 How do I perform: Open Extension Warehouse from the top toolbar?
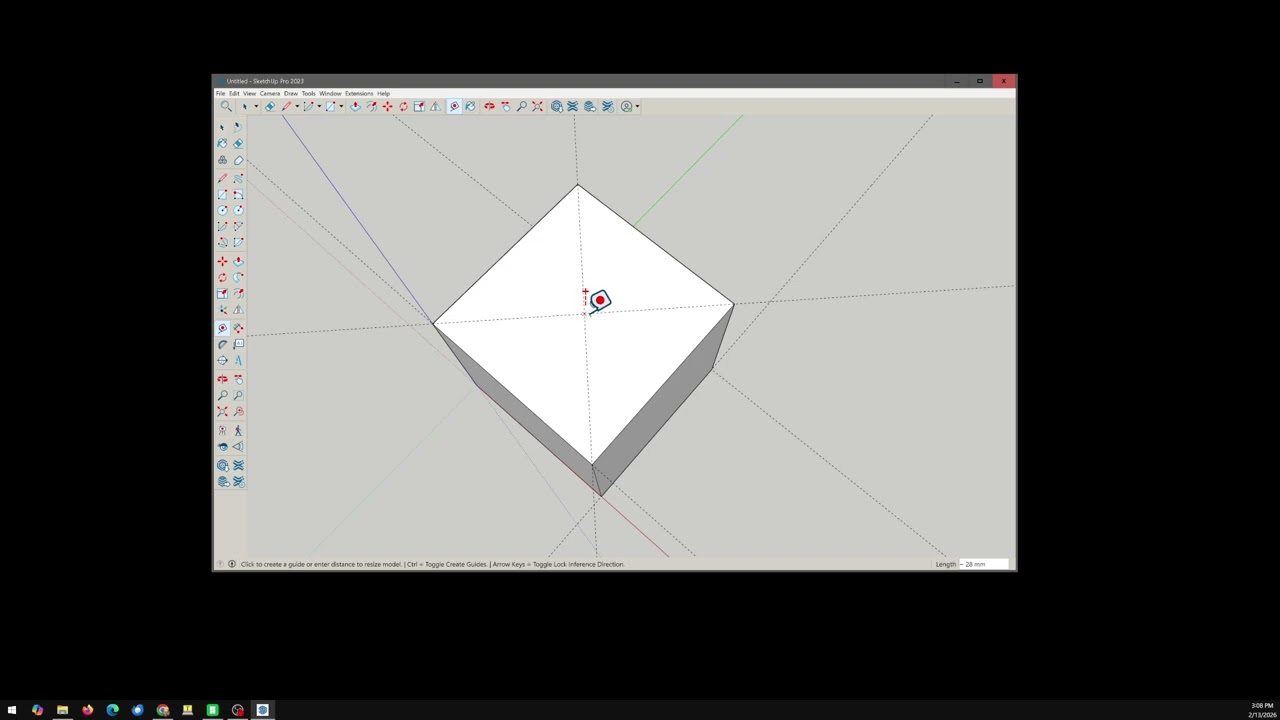pos(573,106)
